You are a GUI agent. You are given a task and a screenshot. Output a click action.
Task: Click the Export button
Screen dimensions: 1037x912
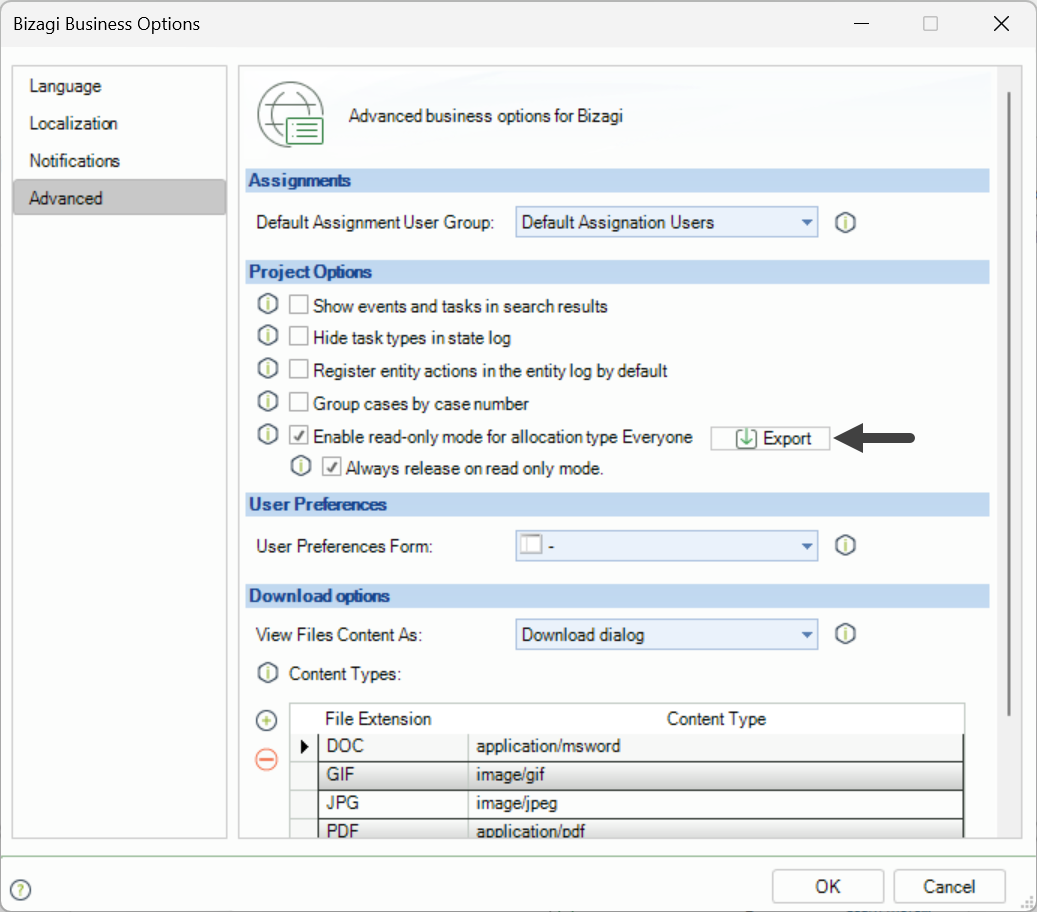point(770,438)
